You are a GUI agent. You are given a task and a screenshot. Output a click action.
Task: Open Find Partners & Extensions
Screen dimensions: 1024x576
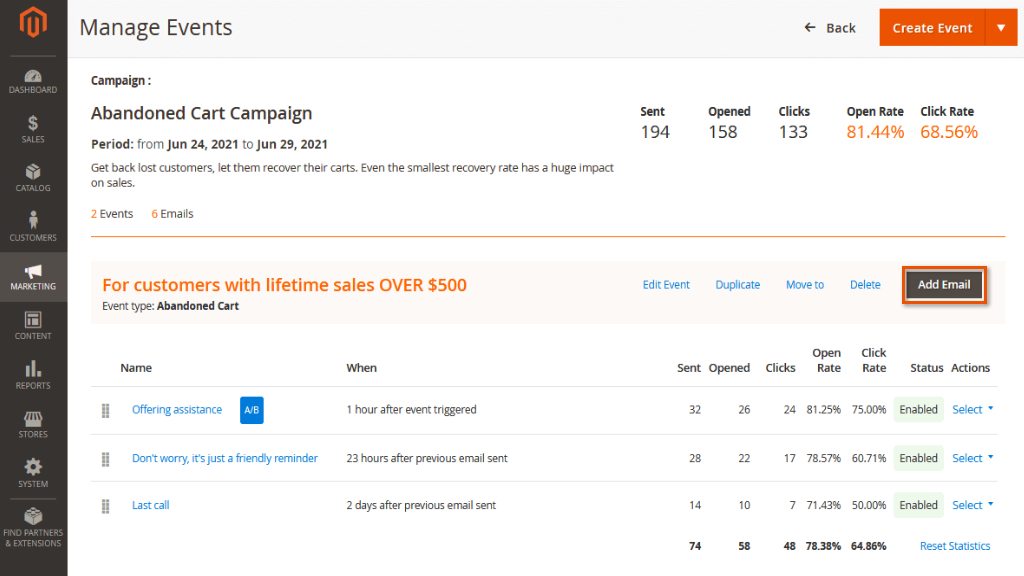point(33,528)
